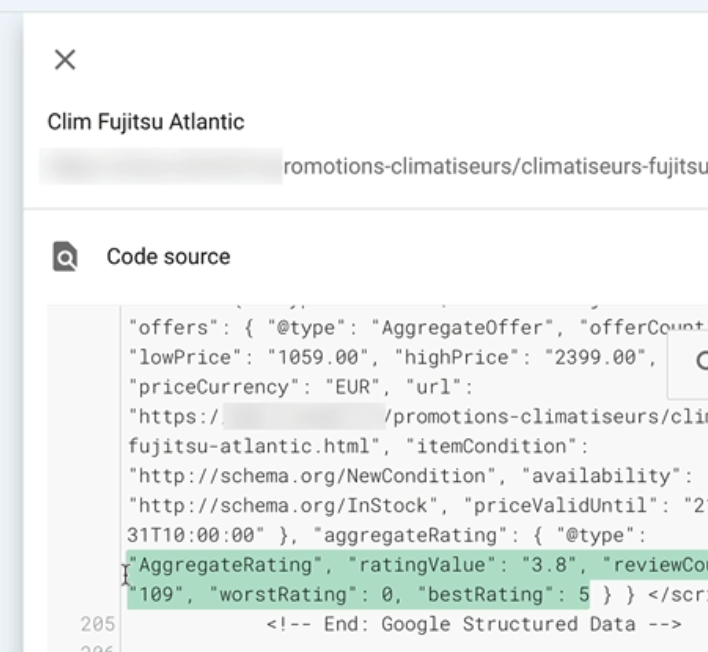The width and height of the screenshot is (708, 652).
Task: Click the highlighted "ratingValue": "3.8" text
Action: [462, 565]
